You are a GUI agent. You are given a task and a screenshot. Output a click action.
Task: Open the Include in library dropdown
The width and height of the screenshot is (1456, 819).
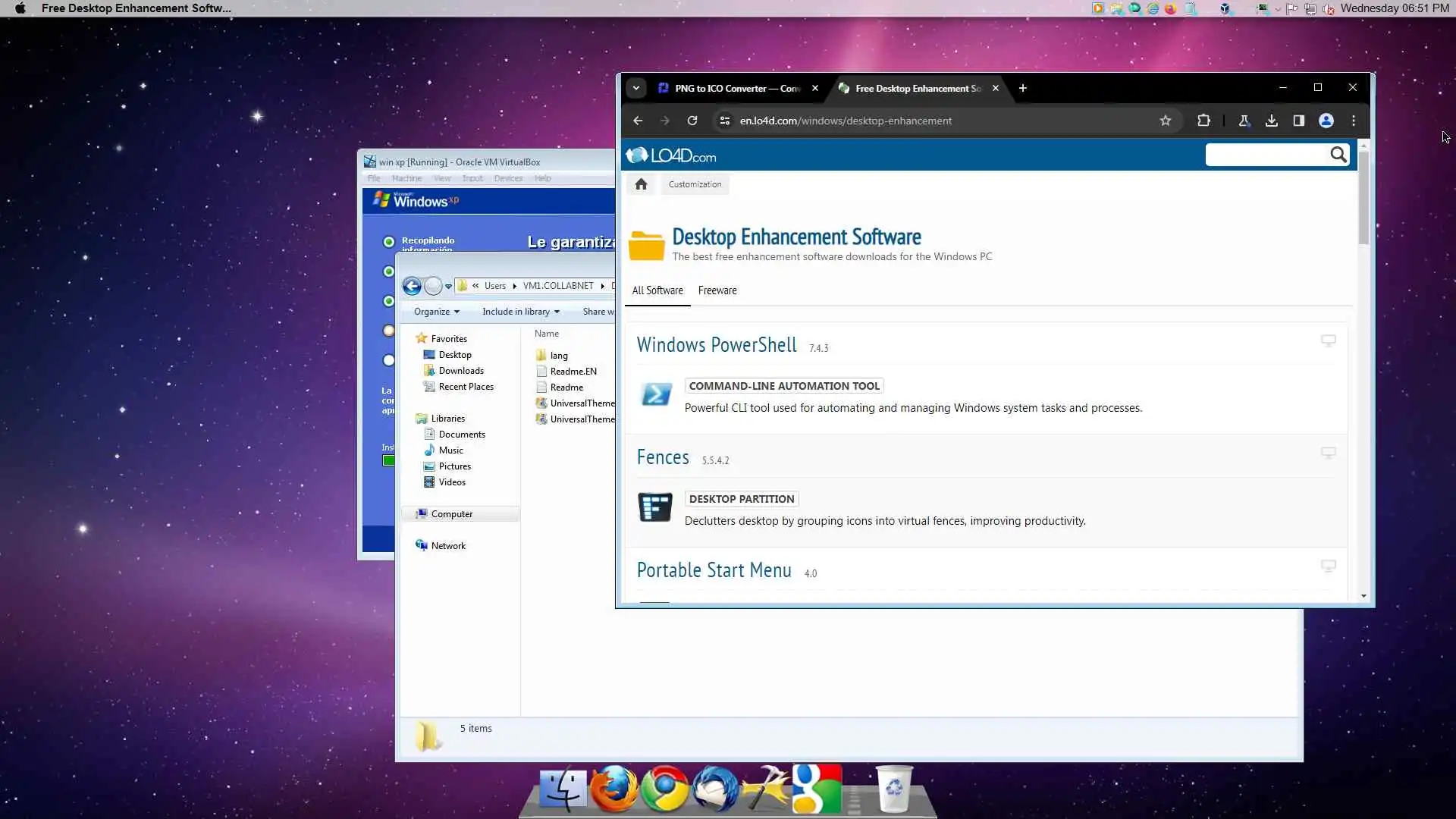(521, 312)
